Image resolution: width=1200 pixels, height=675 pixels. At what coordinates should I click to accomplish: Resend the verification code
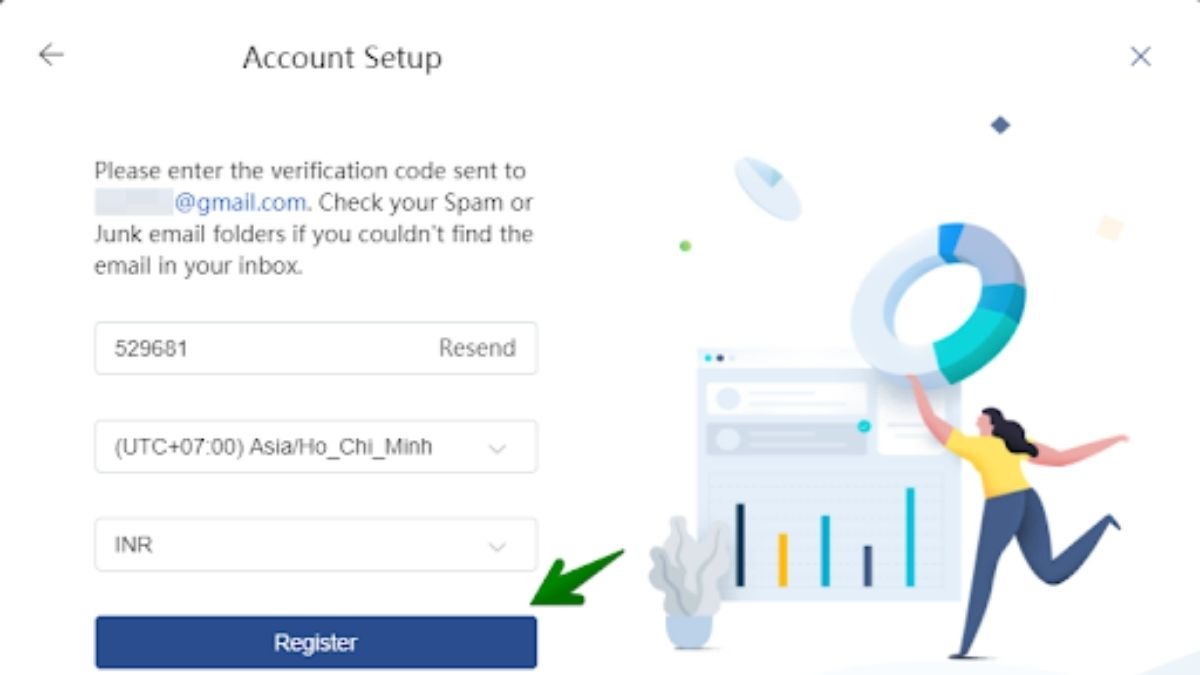[477, 348]
